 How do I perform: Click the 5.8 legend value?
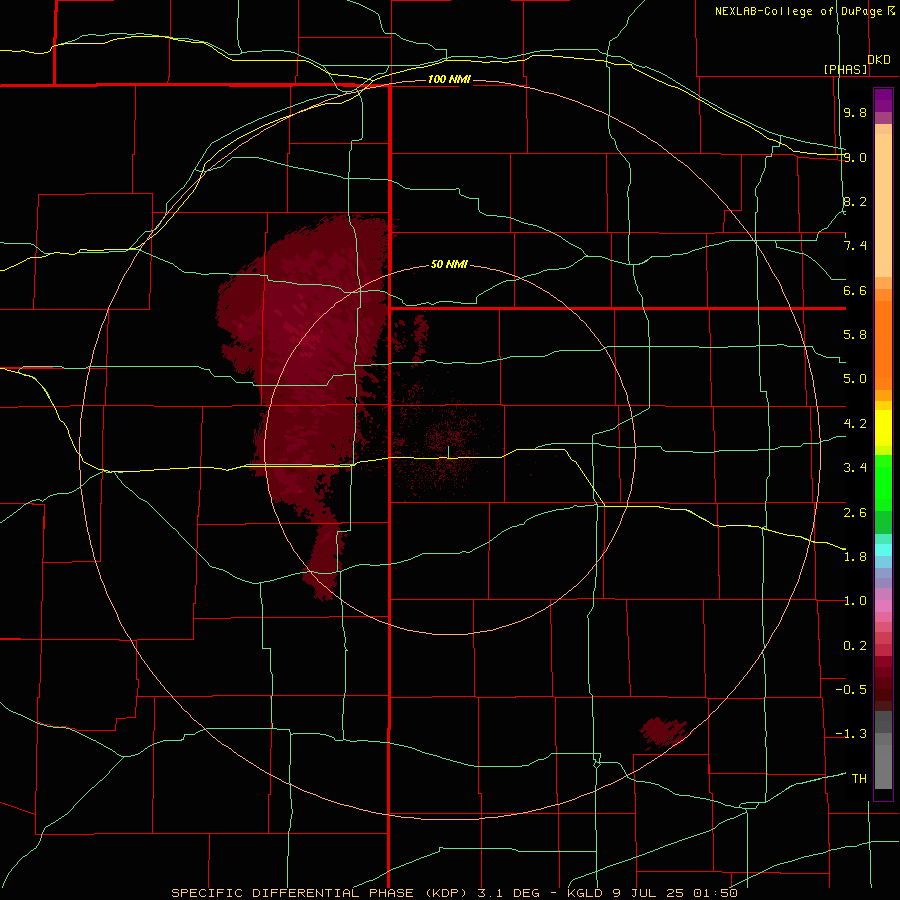click(x=855, y=335)
